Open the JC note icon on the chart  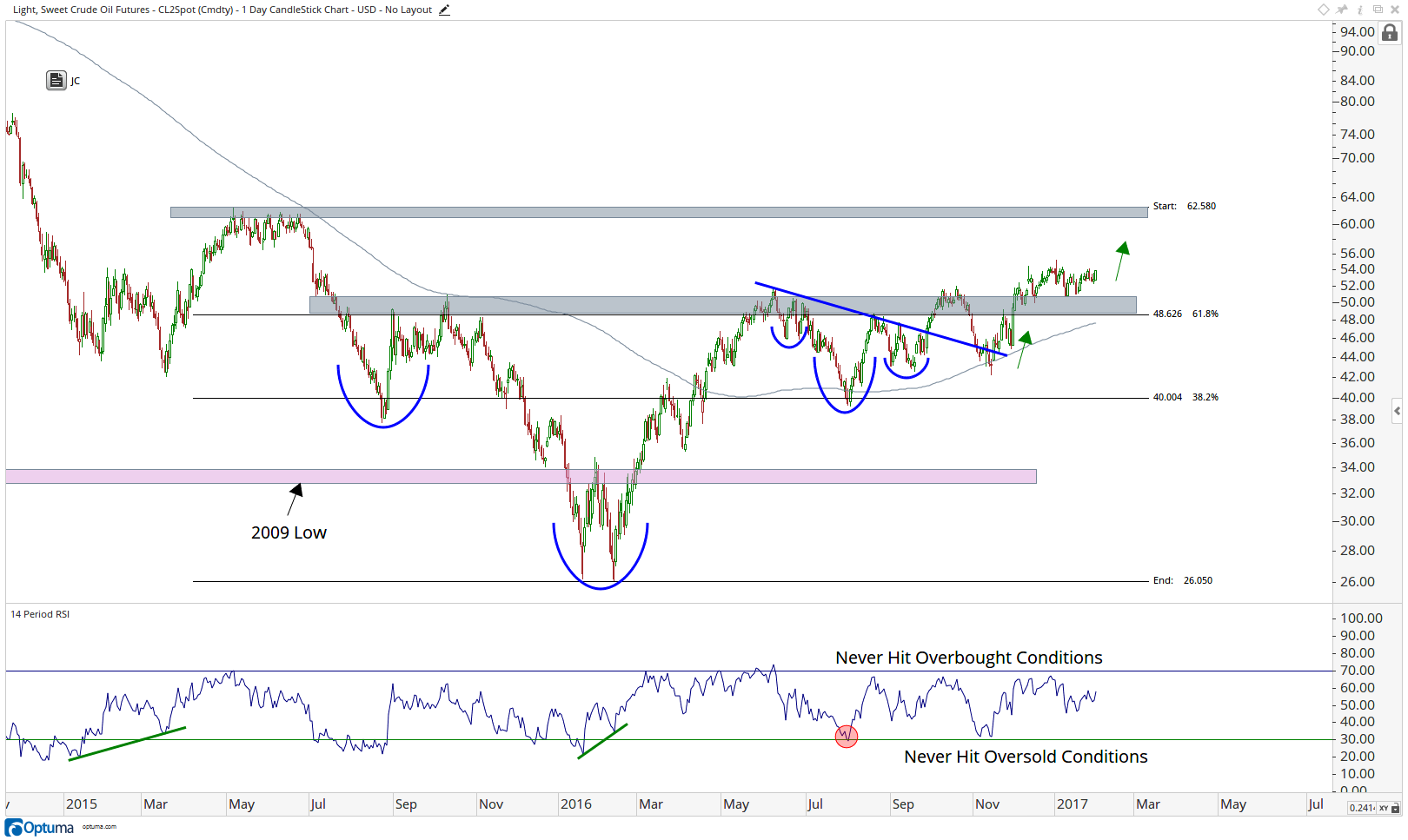(56, 81)
